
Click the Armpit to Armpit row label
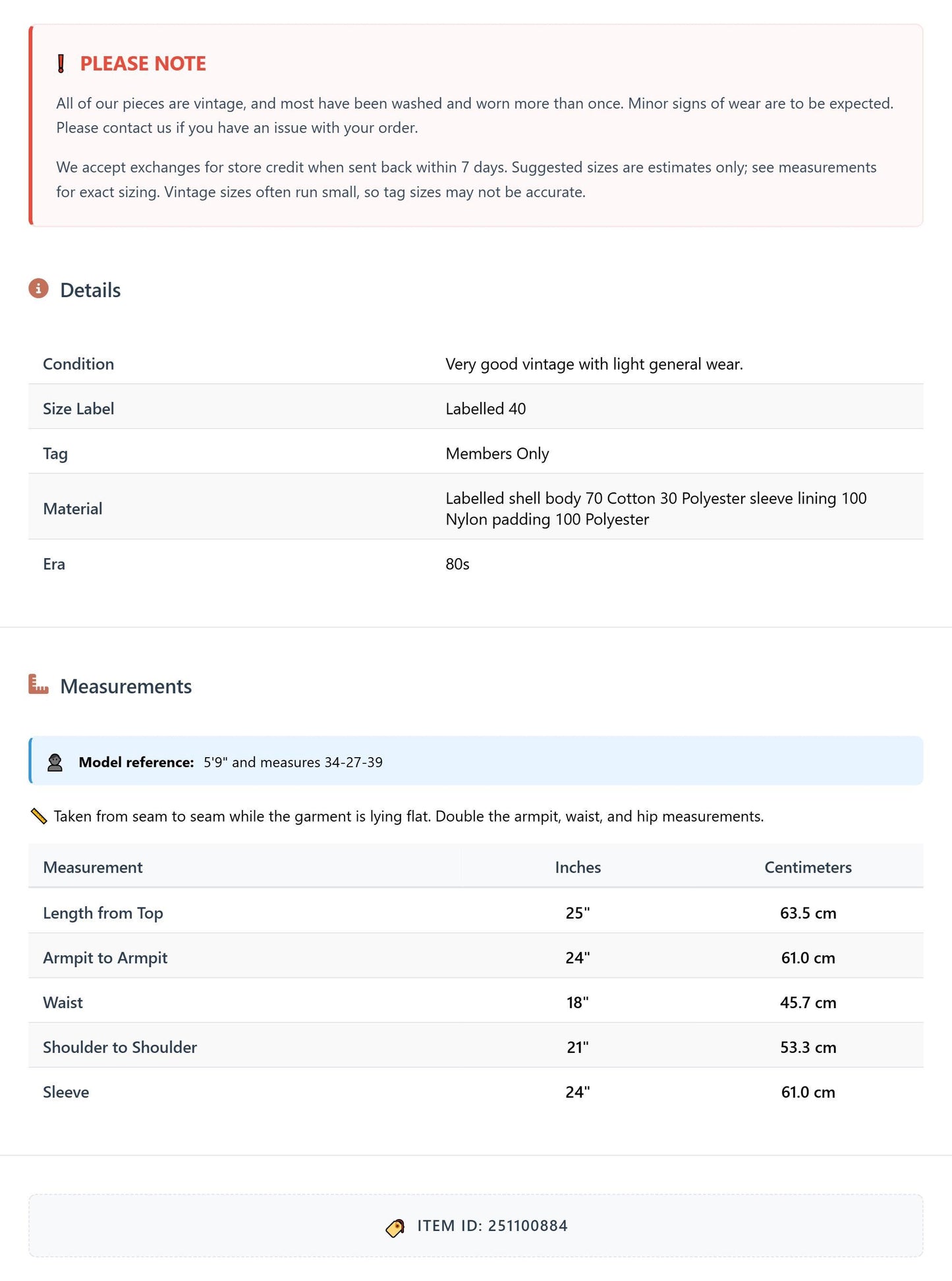[x=105, y=957]
